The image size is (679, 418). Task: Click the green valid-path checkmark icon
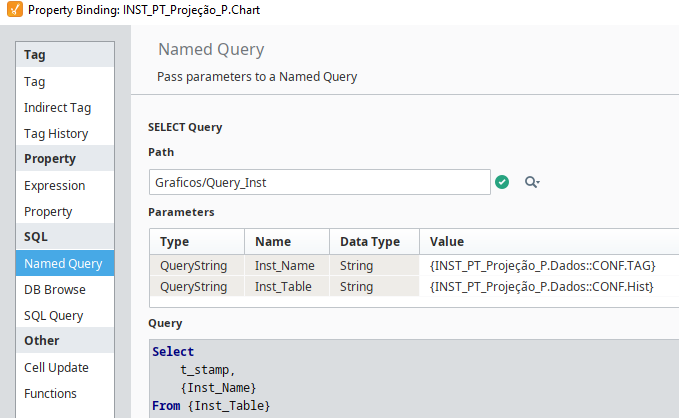coord(502,182)
